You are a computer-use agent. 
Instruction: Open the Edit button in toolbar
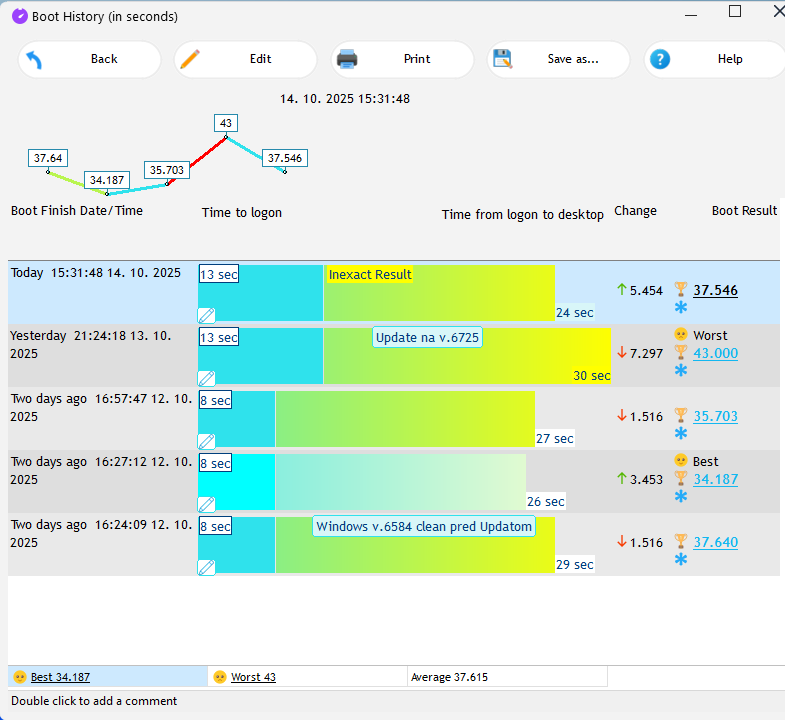246,59
